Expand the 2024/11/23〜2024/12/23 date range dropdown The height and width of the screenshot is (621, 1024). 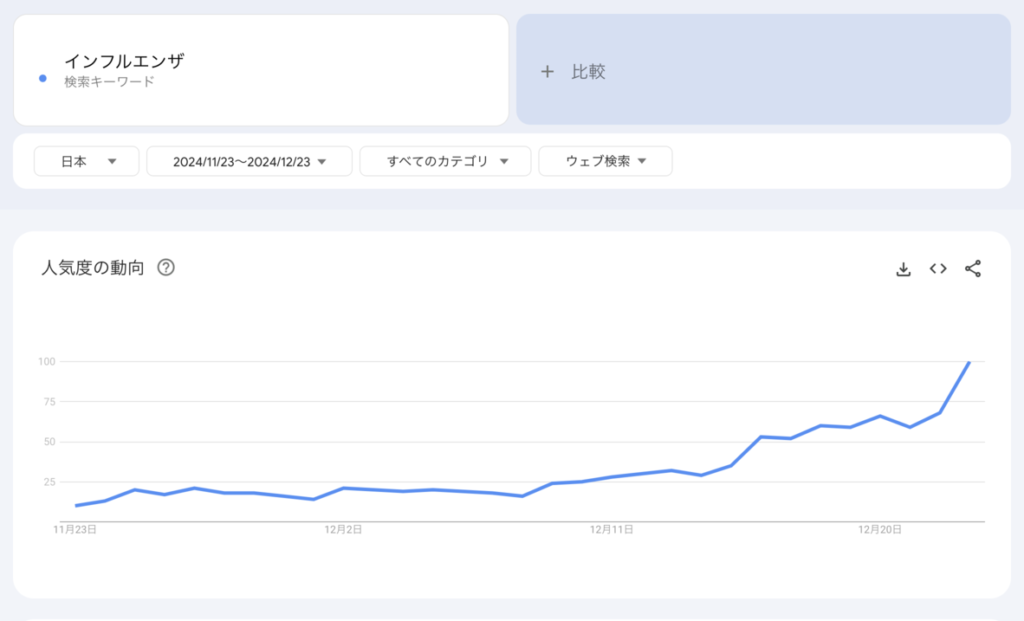249,161
